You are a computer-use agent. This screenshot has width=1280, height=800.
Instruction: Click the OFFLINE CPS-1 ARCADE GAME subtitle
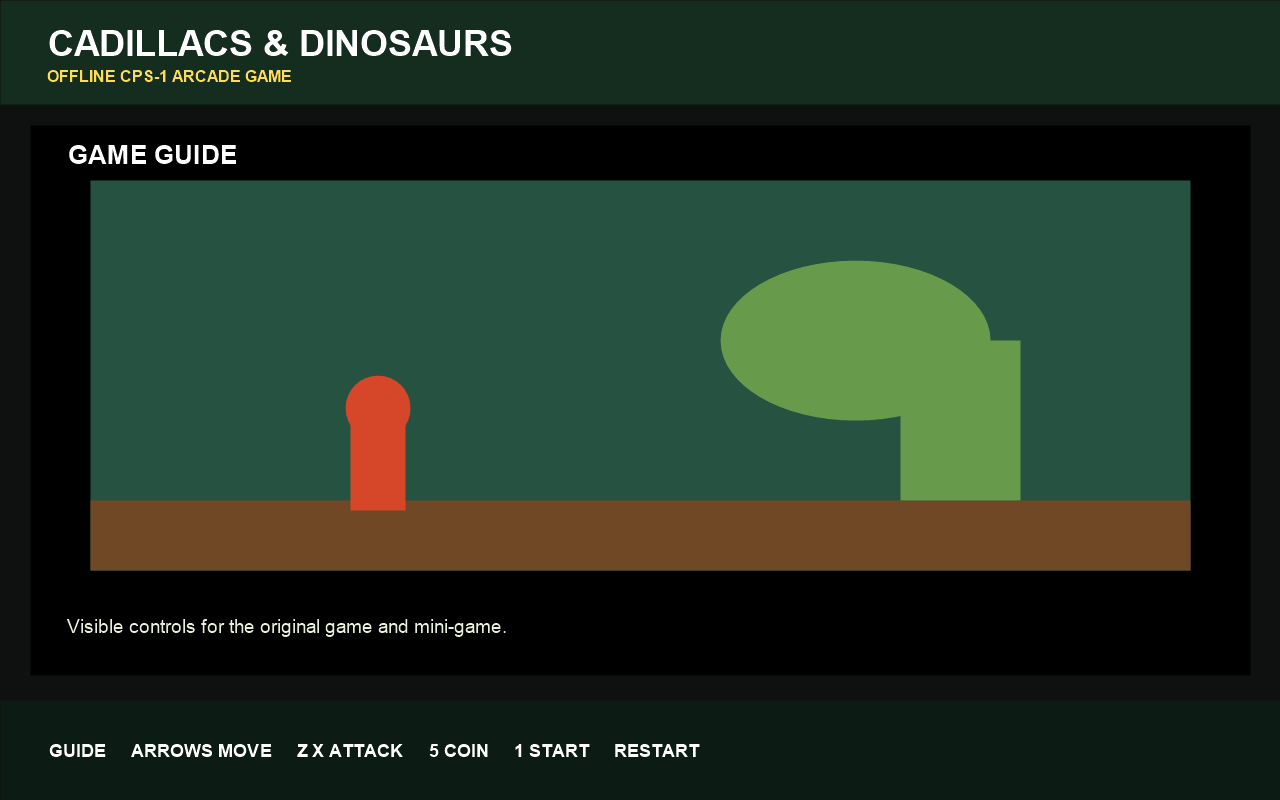coord(169,77)
